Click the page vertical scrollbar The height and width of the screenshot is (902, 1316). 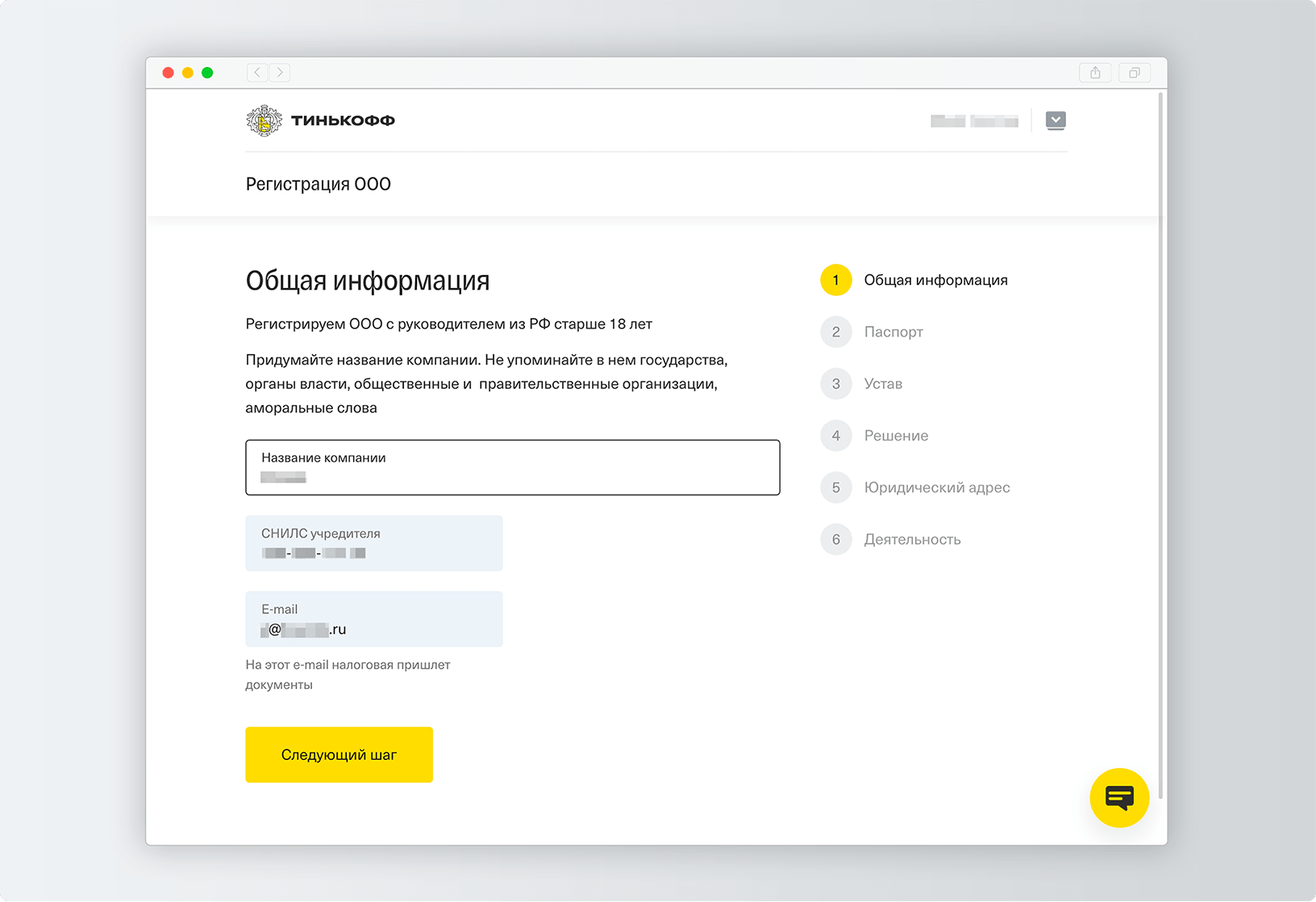click(1160, 444)
